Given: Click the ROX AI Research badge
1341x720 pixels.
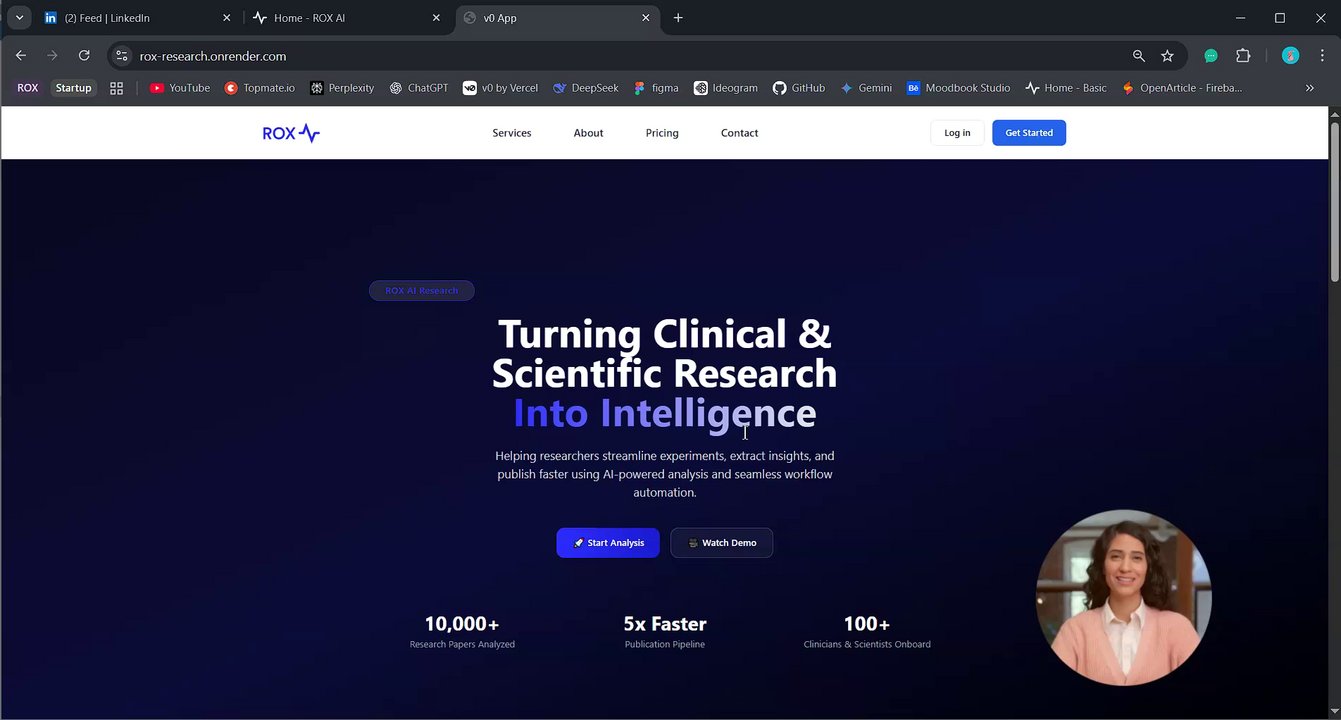Looking at the screenshot, I should 421,291.
